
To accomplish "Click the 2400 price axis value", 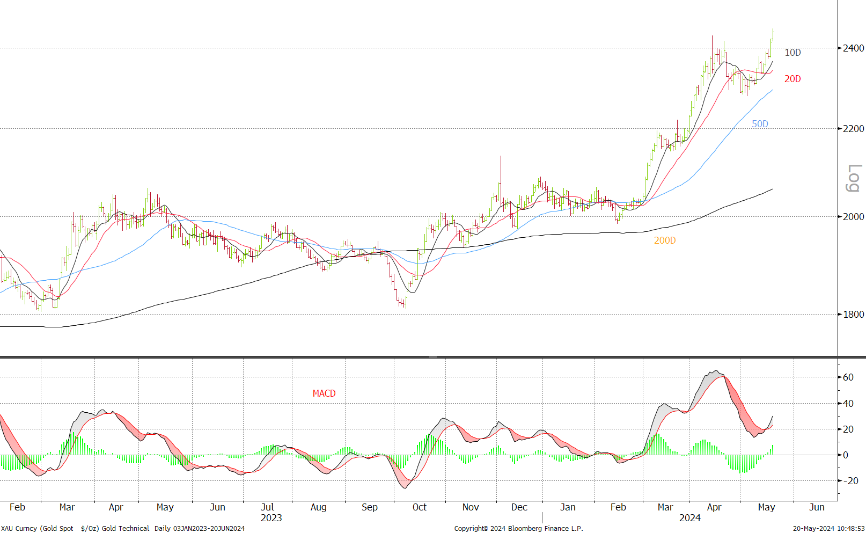I will (853, 48).
